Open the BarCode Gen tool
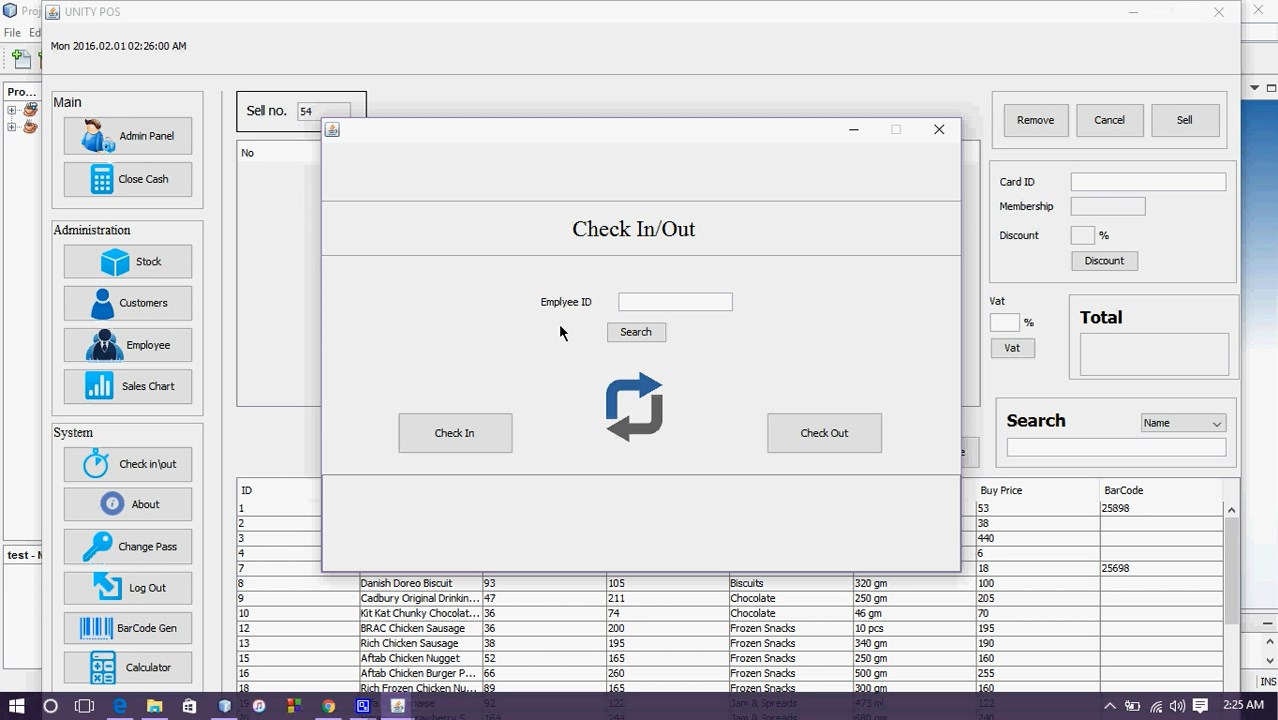This screenshot has width=1278, height=720. [x=127, y=627]
